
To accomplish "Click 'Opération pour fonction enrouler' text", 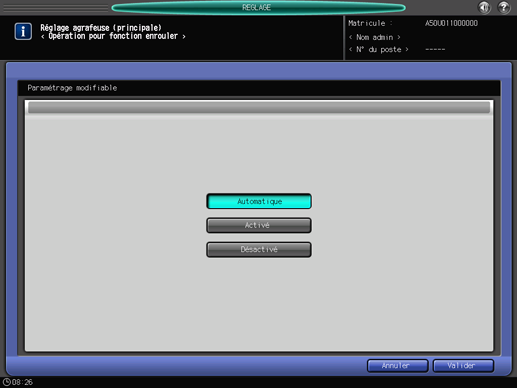I will (x=113, y=36).
